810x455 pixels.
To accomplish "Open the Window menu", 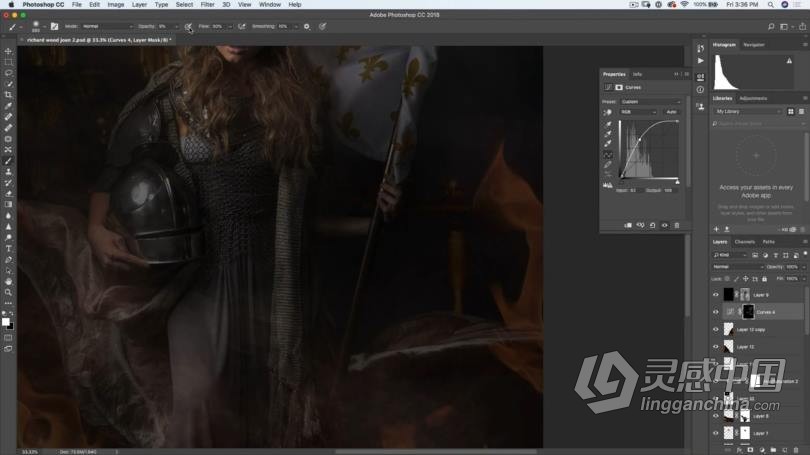I will point(270,5).
